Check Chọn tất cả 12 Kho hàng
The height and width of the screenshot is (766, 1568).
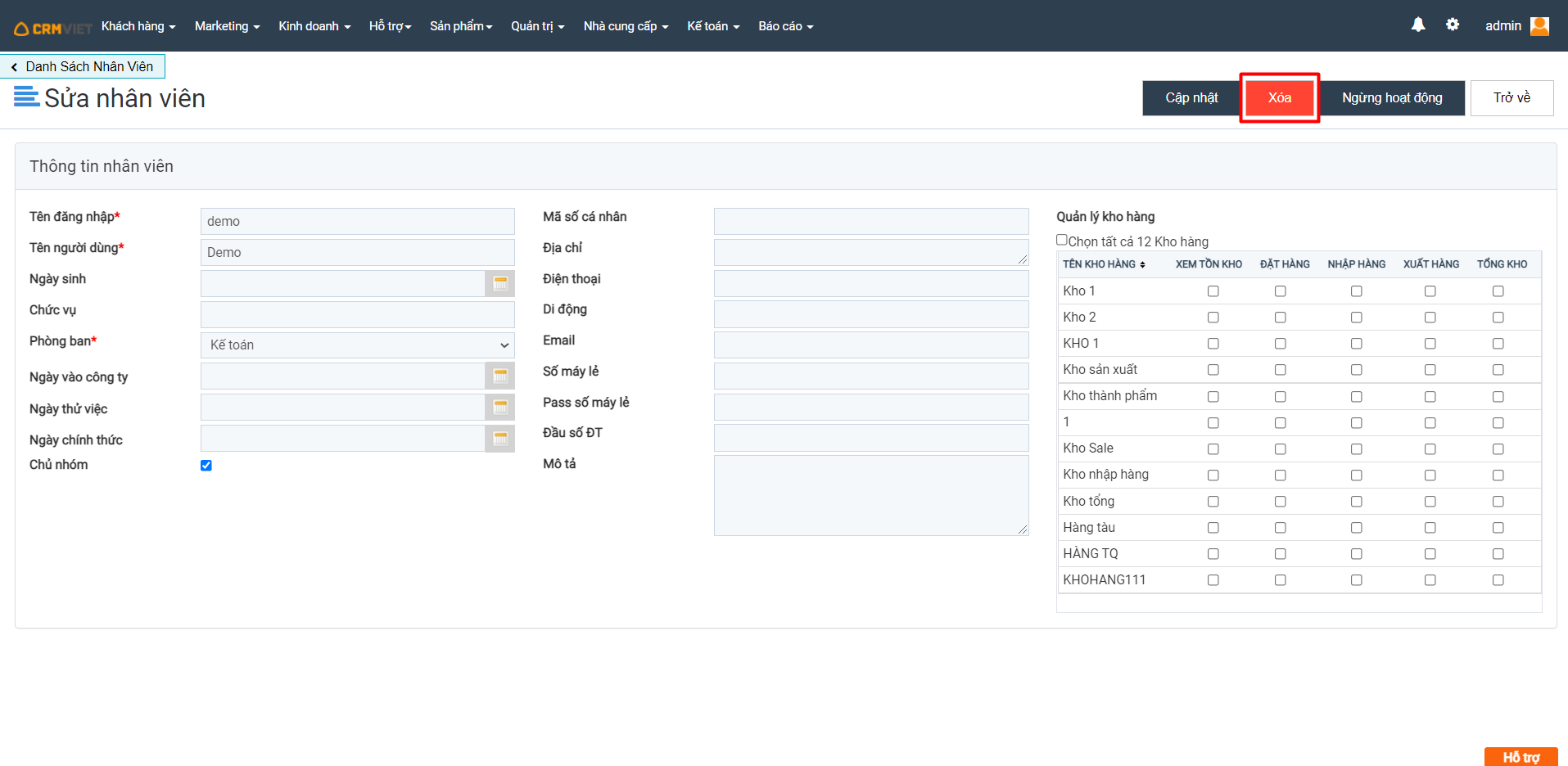(1062, 240)
